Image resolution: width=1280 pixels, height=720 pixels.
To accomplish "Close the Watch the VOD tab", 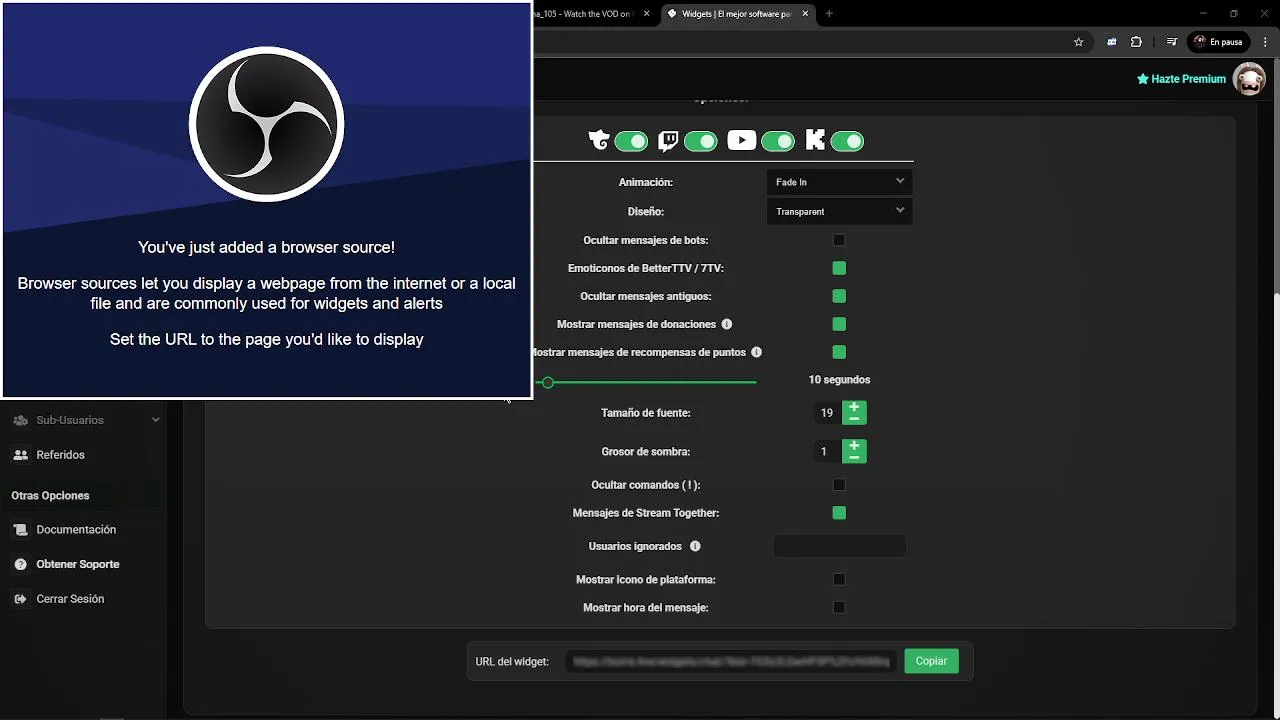I will click(x=646, y=14).
